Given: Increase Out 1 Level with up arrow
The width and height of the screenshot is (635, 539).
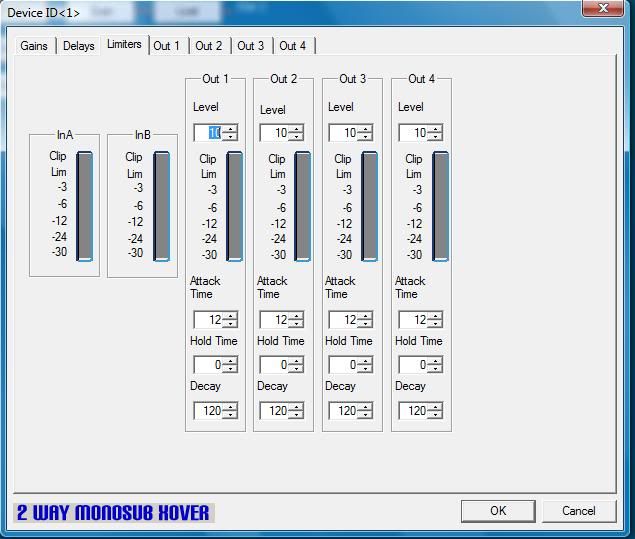Looking at the screenshot, I should [231, 129].
